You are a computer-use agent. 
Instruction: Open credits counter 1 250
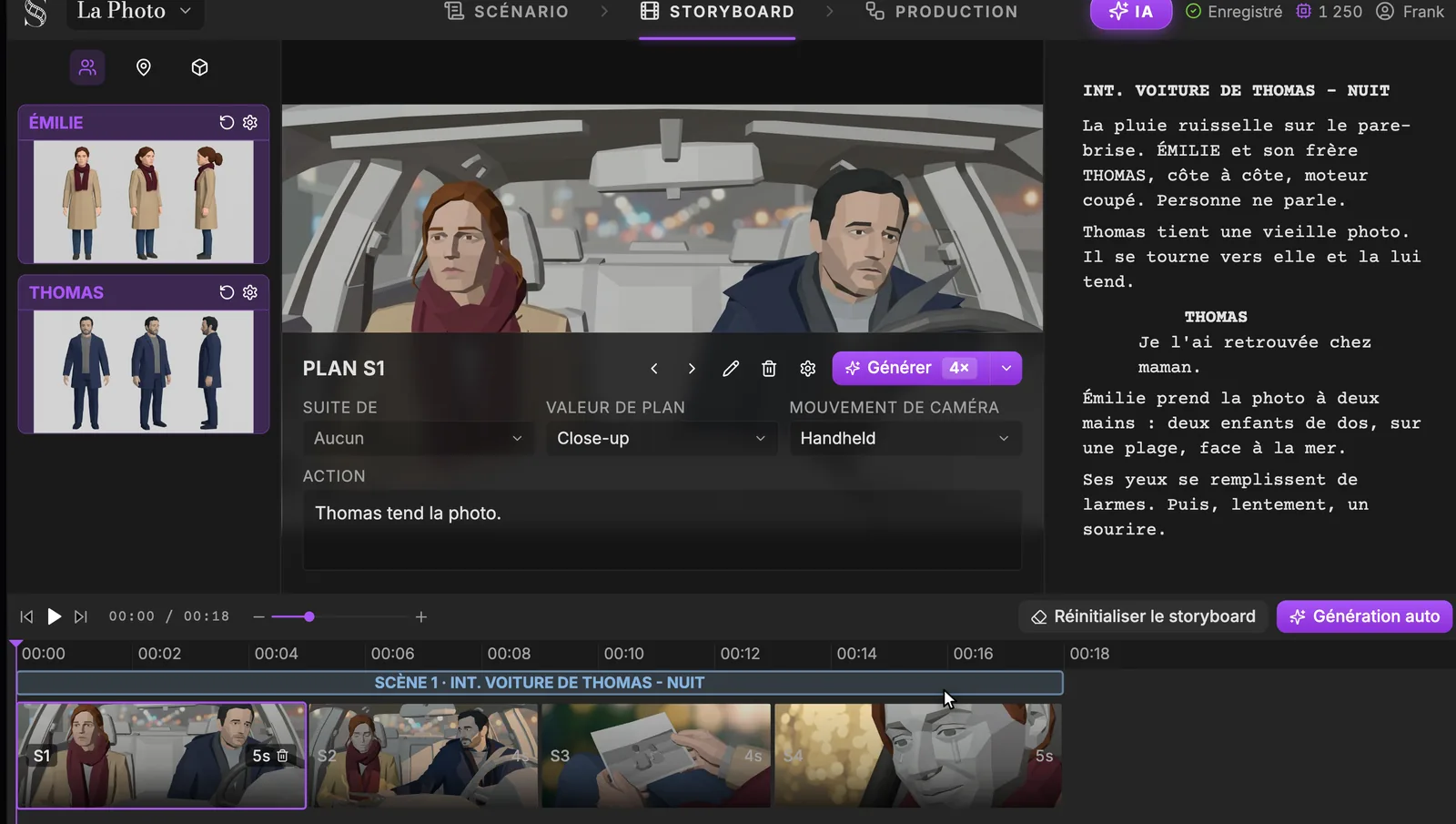(1330, 12)
